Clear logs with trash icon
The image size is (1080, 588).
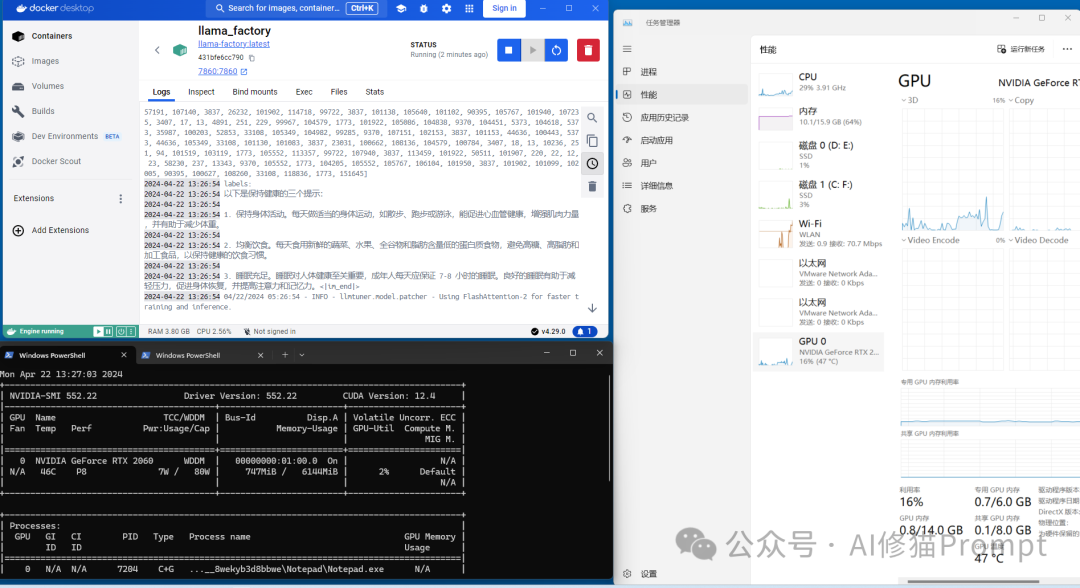592,187
